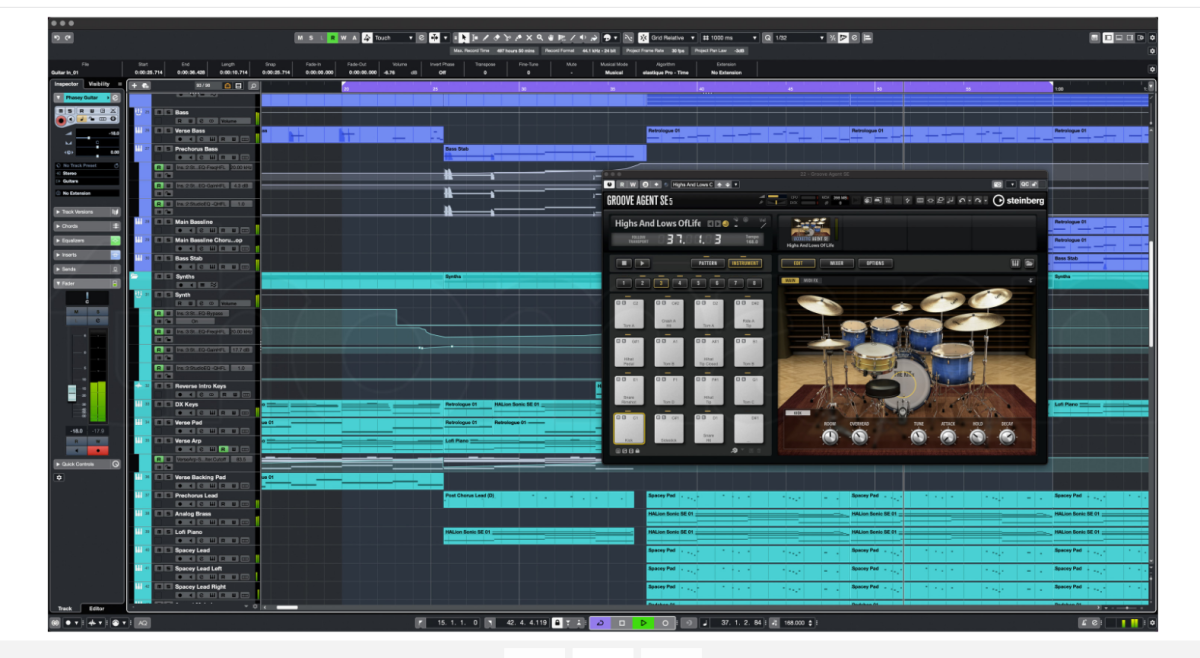This screenshot has height=658, width=1200.
Task: Click the camera snapshot icon in plugin window
Action: point(997,184)
